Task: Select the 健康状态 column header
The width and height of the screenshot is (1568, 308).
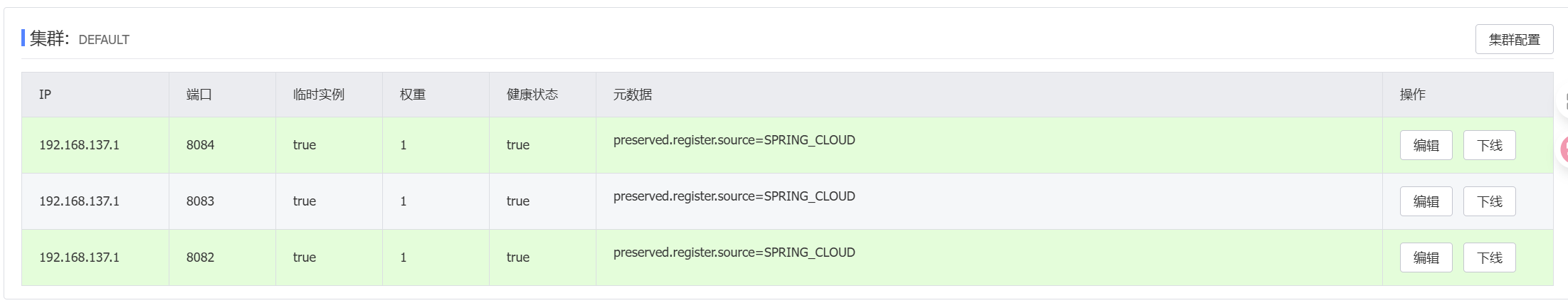Action: point(532,95)
